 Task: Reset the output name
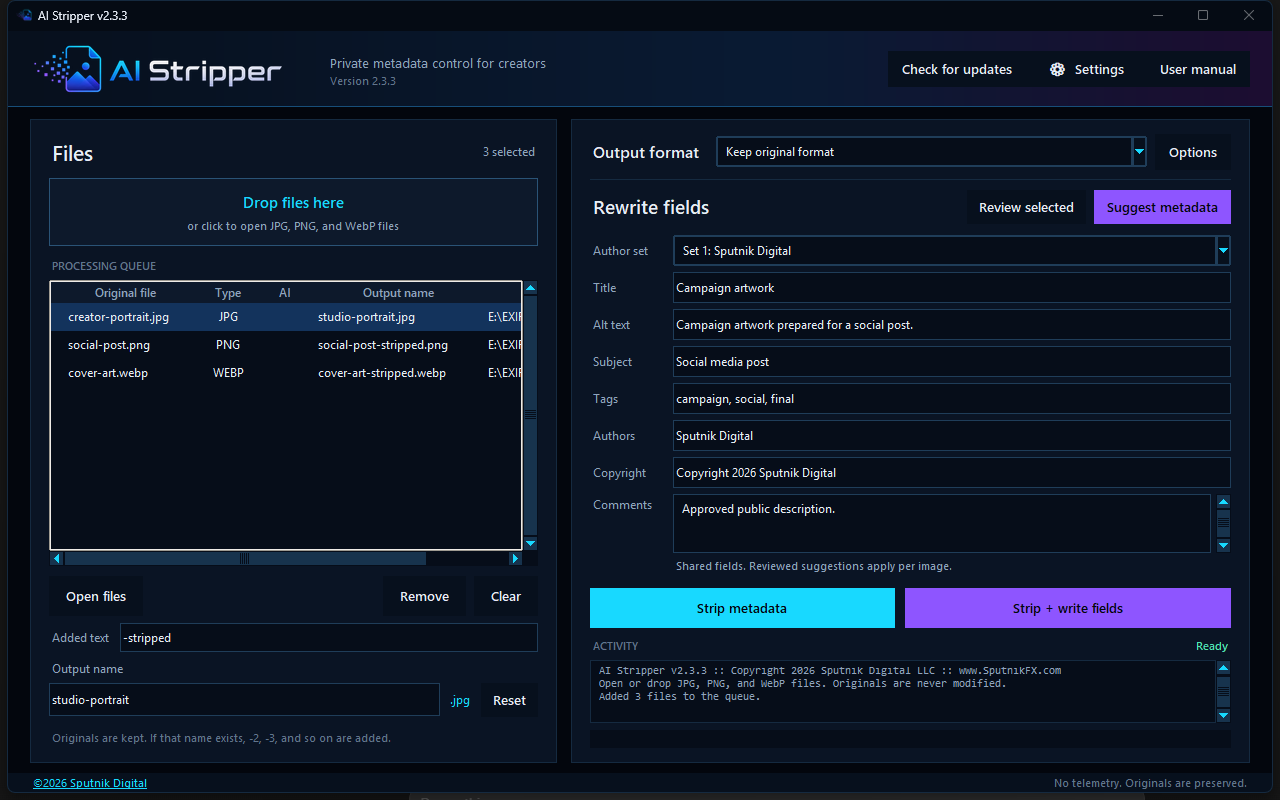click(x=509, y=700)
